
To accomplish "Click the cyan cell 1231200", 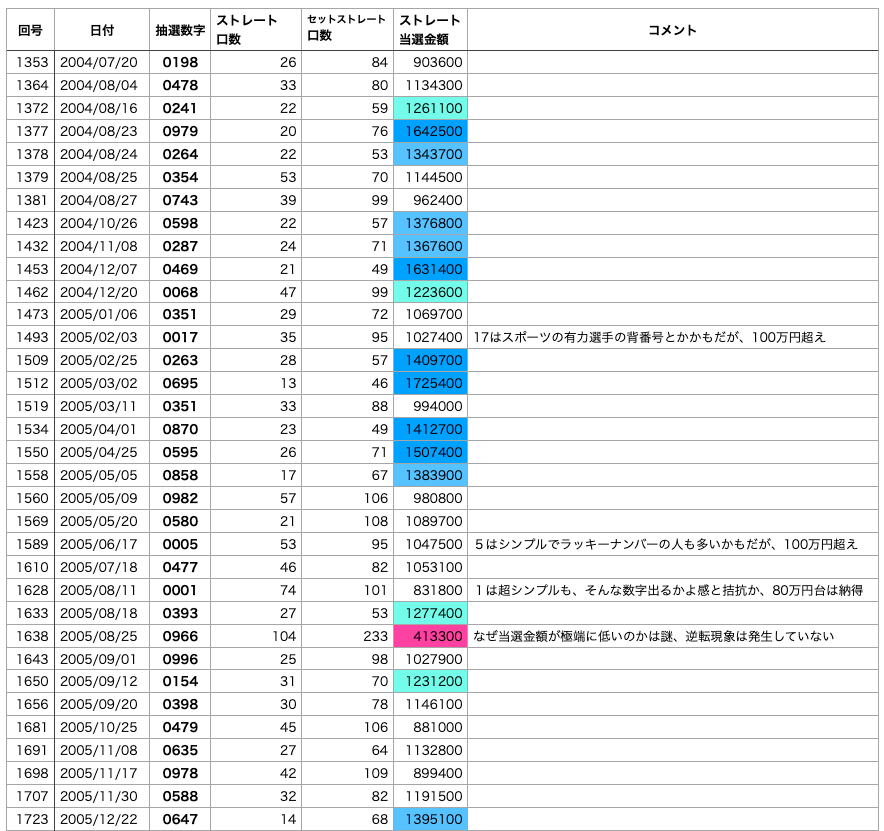I will (430, 682).
